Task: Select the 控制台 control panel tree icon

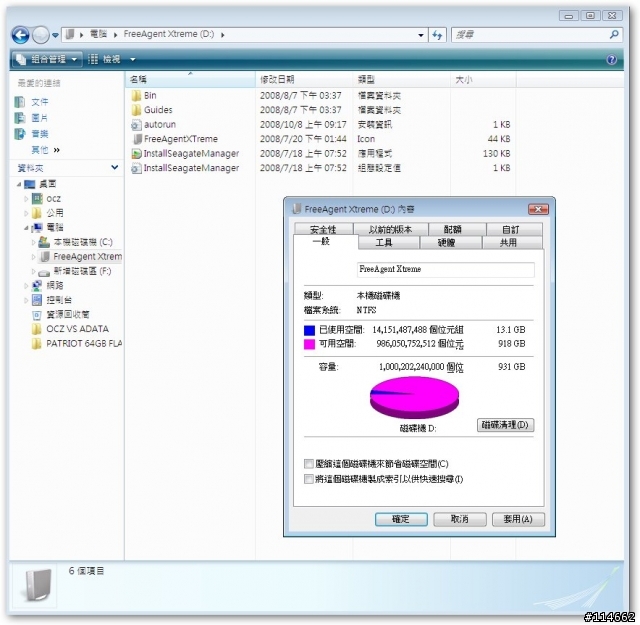Action: coord(37,300)
